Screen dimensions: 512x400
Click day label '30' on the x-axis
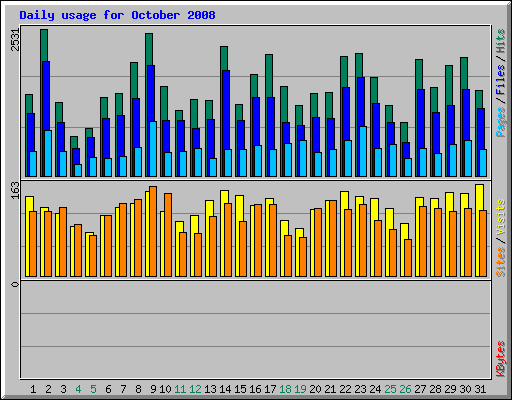(465, 389)
